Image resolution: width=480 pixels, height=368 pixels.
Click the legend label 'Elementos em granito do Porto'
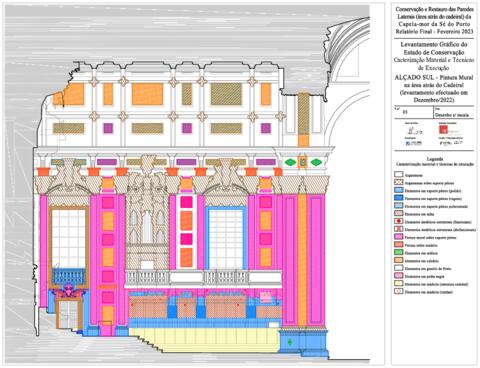428,268
